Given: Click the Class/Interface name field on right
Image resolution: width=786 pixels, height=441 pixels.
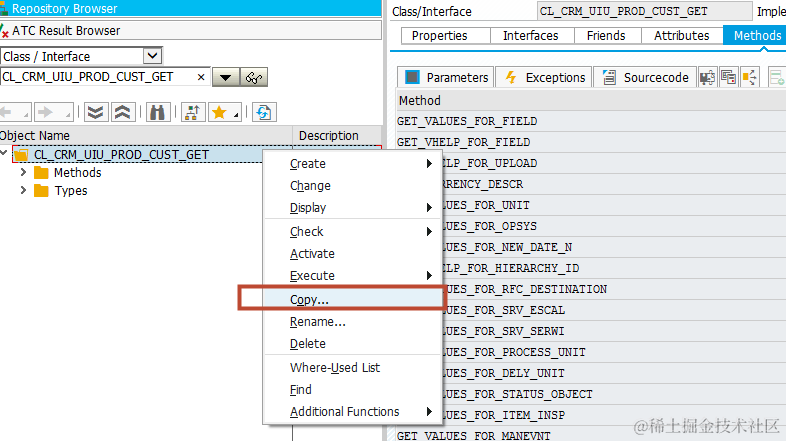Looking at the screenshot, I should click(645, 11).
